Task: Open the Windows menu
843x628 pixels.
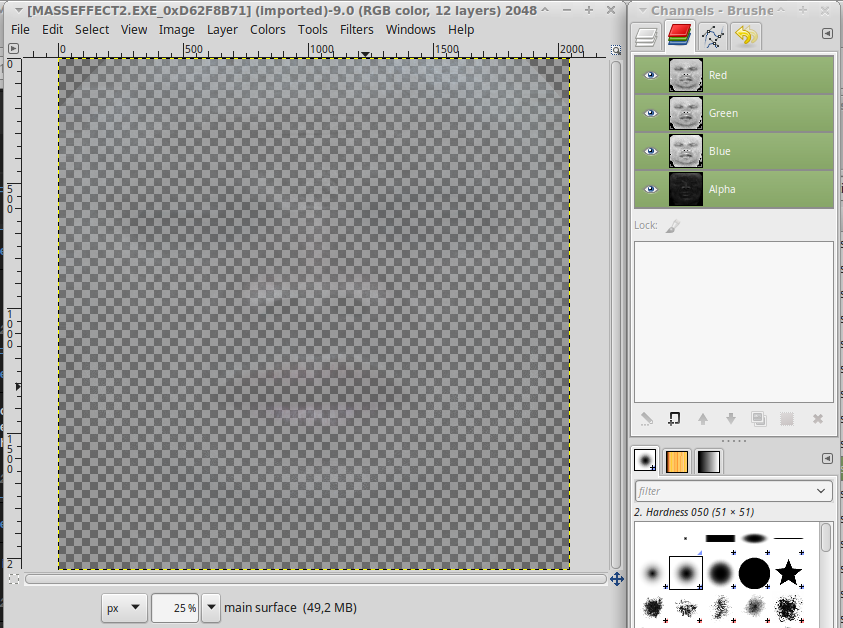Action: [x=410, y=30]
